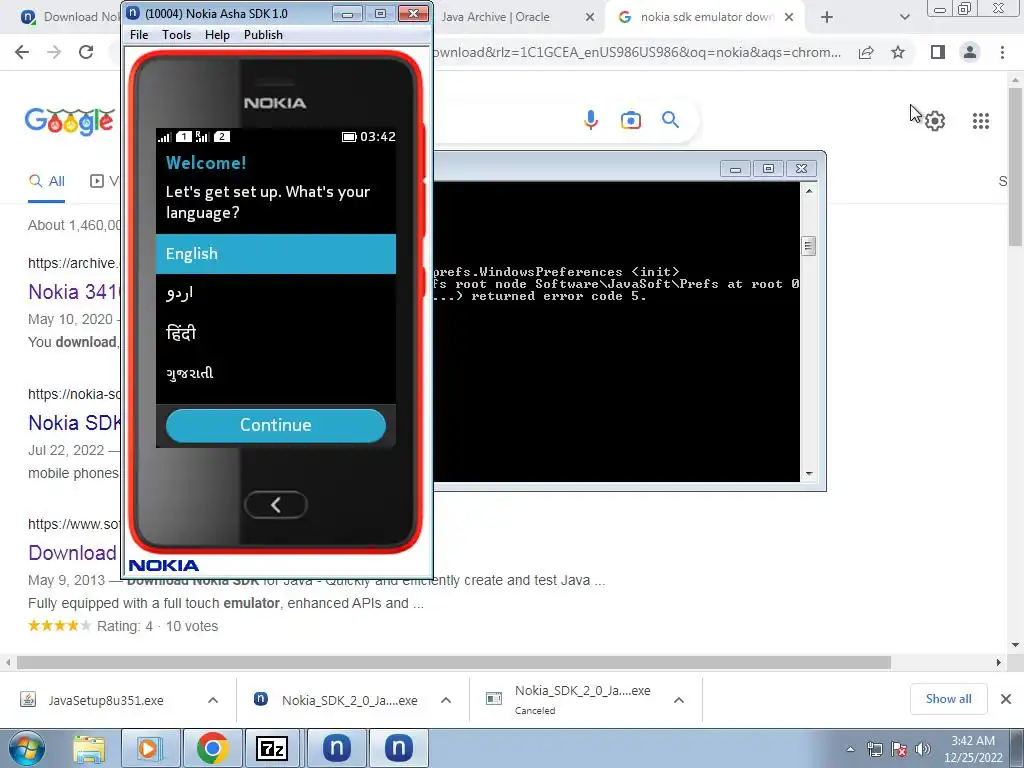Go back in Chrome
The height and width of the screenshot is (768, 1024).
tap(22, 52)
